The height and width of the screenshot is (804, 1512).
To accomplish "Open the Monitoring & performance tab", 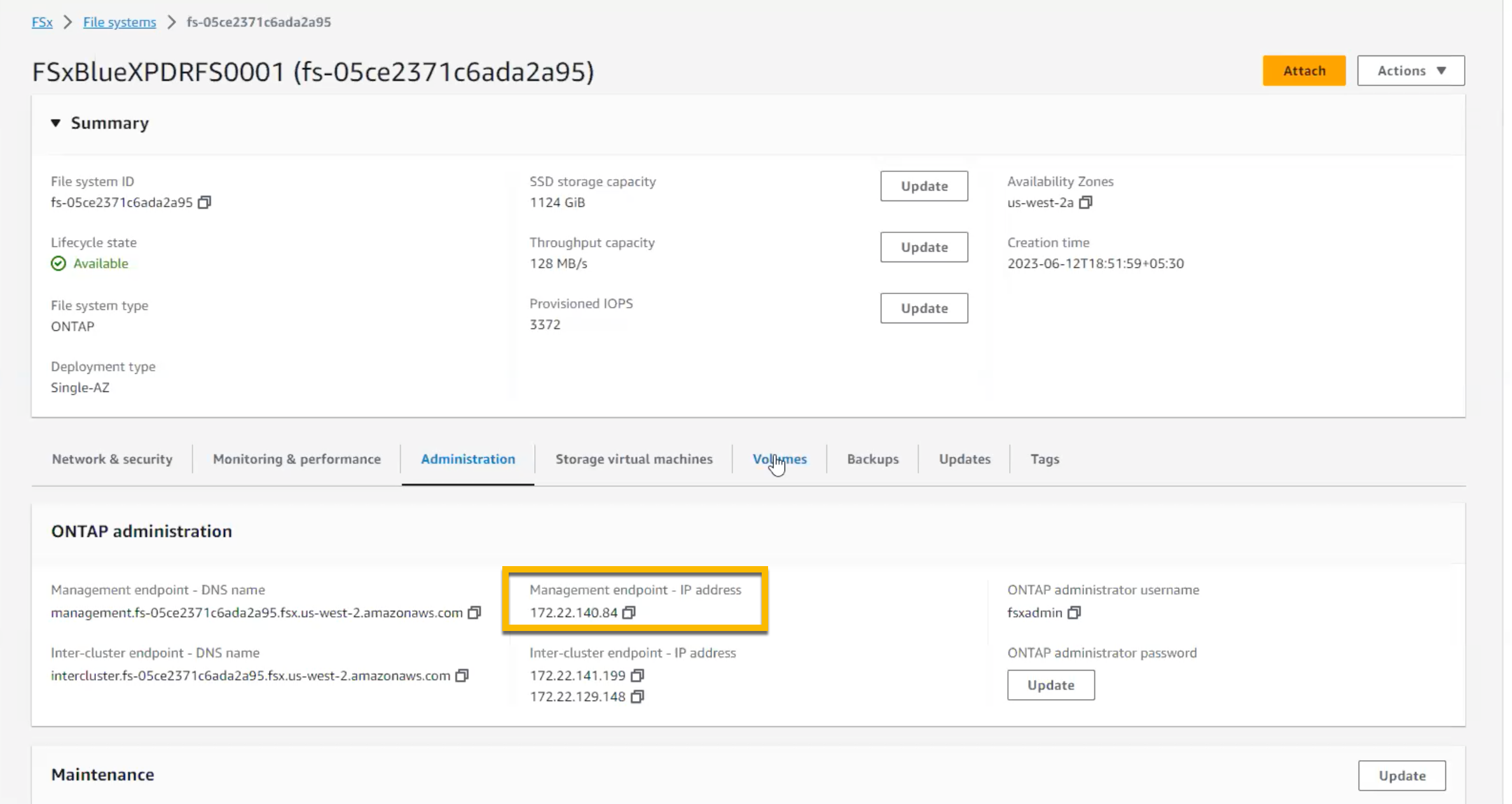I will click(297, 459).
